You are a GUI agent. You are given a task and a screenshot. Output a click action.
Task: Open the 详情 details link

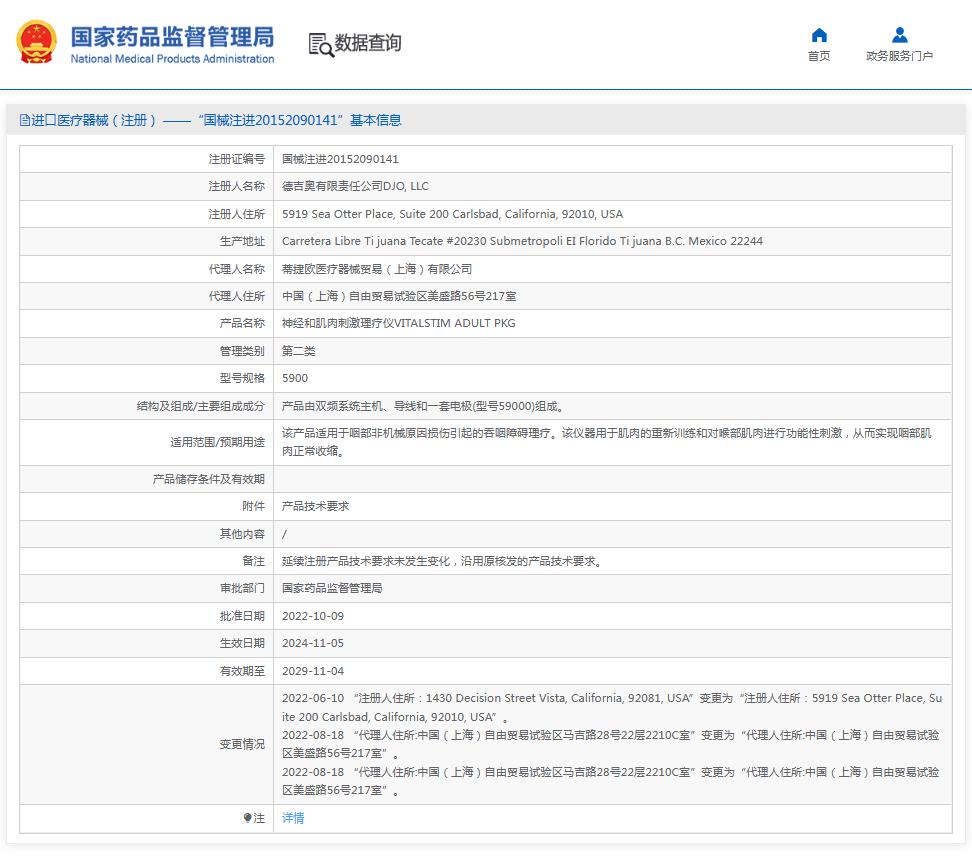tap(291, 818)
